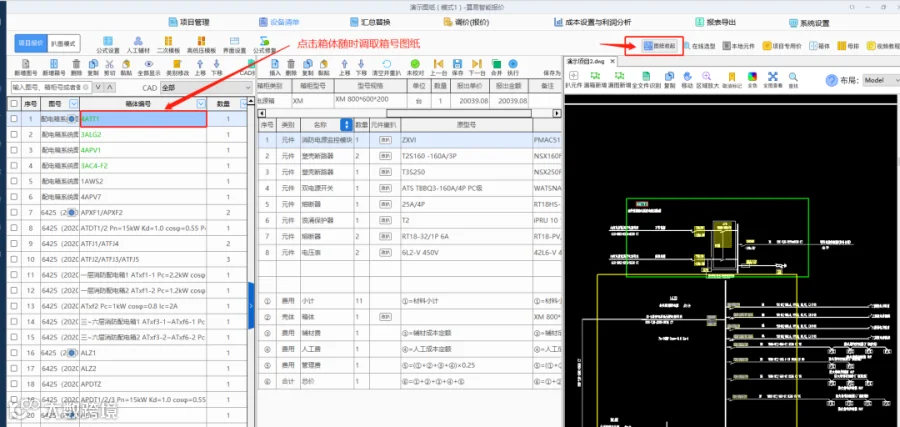This screenshot has height=427, width=900.
Task: Open 成本设置与利润分析 tab
Action: coord(592,22)
